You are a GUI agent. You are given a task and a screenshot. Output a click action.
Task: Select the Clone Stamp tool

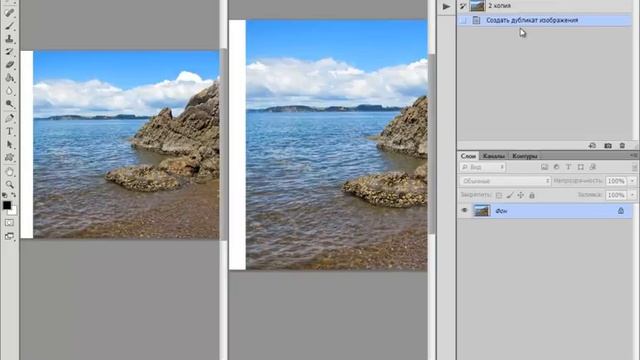9,39
